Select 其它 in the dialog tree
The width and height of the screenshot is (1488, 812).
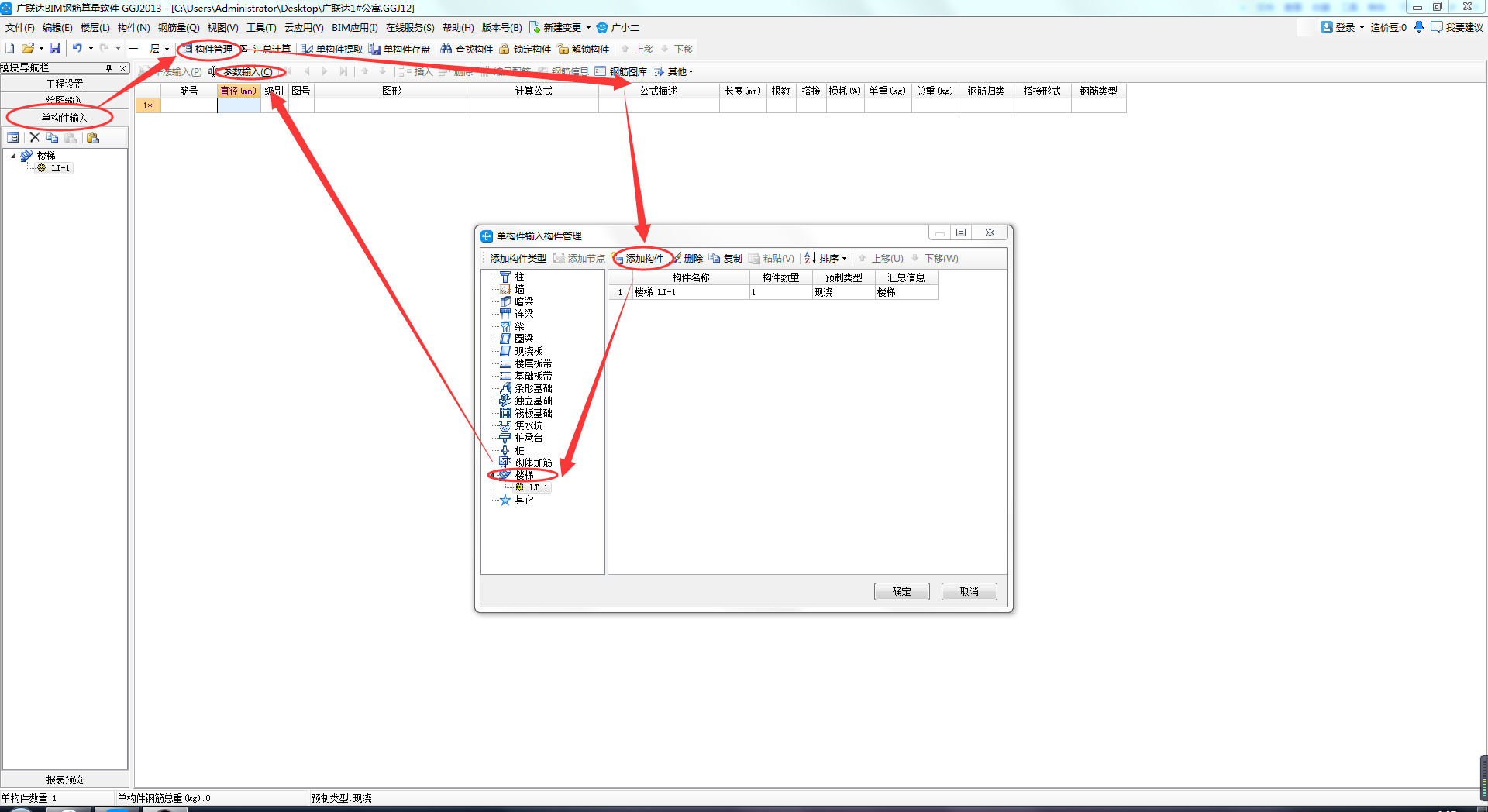(524, 501)
